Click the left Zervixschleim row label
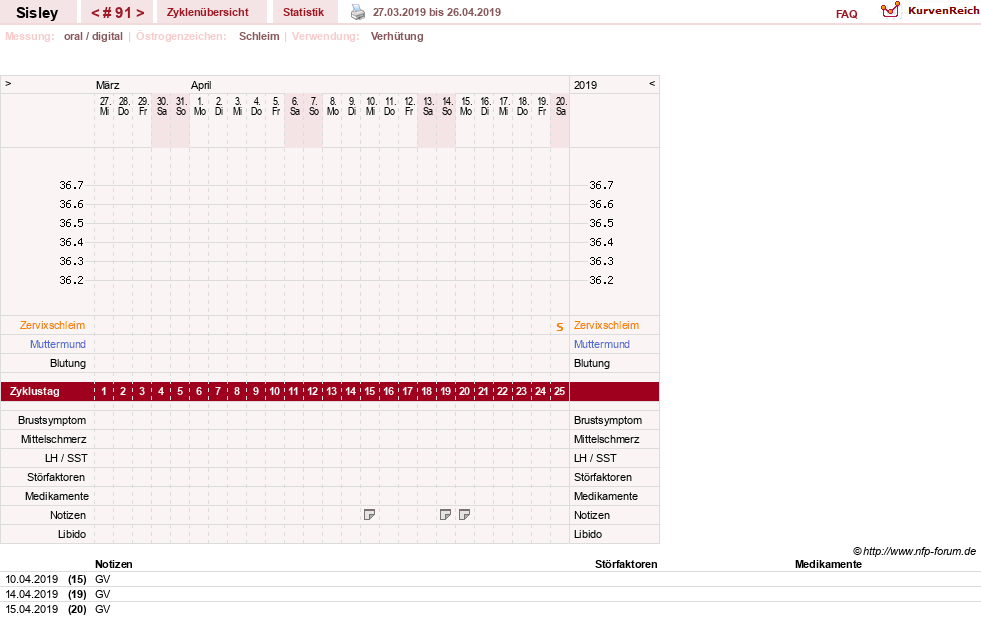 [53, 325]
